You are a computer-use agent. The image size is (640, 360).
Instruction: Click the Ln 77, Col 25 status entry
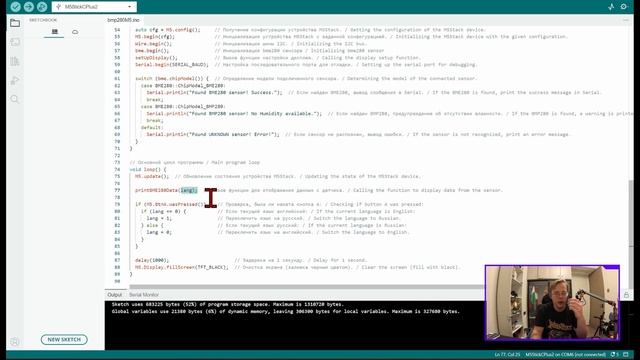tap(507, 355)
